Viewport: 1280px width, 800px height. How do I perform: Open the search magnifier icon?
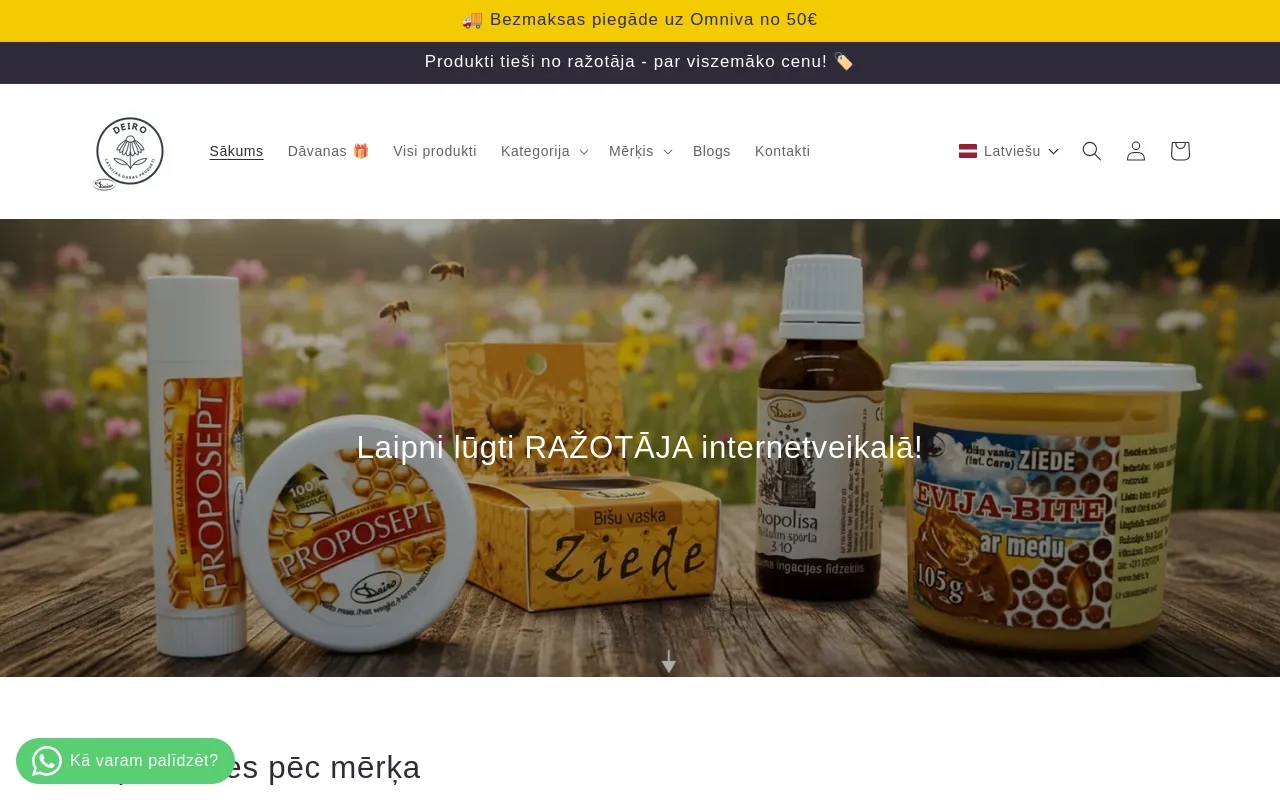[x=1092, y=151]
